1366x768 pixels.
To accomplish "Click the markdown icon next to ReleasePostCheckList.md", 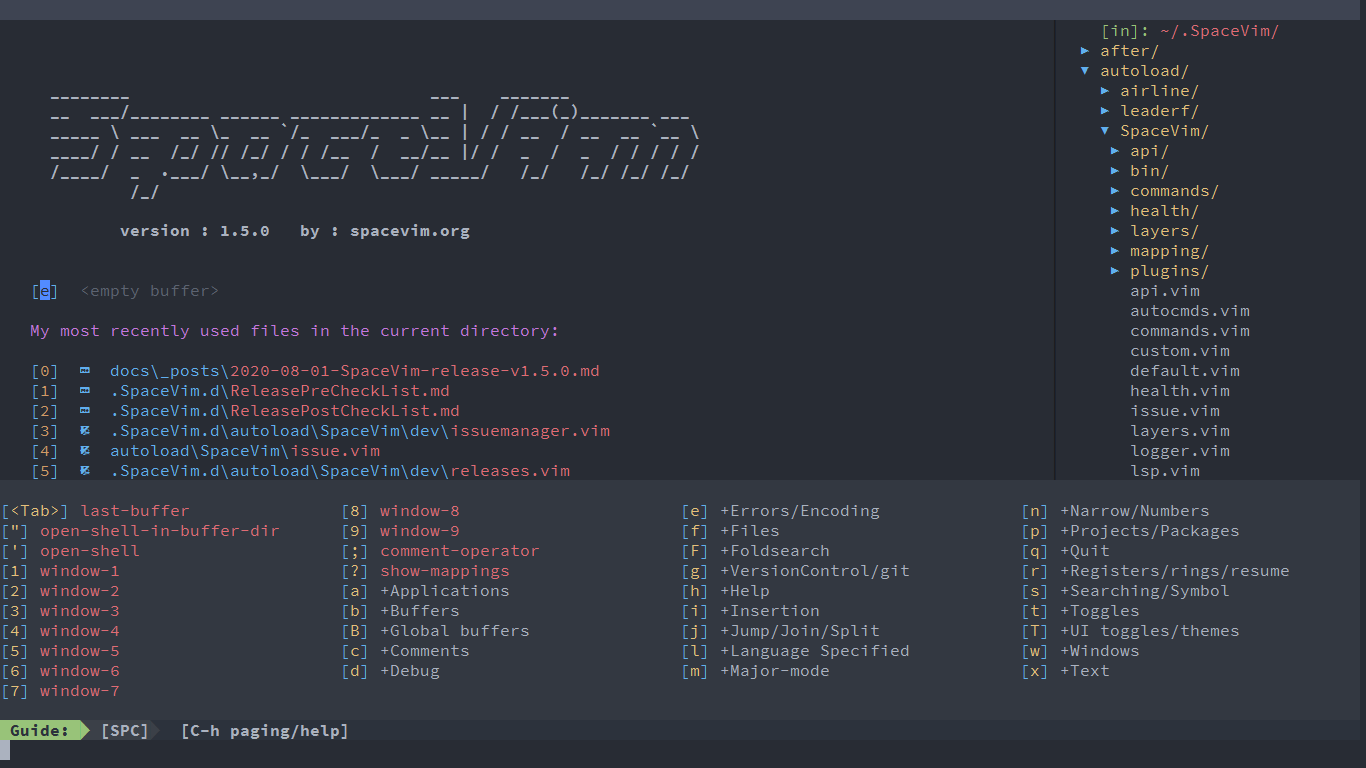I will 85,410.
